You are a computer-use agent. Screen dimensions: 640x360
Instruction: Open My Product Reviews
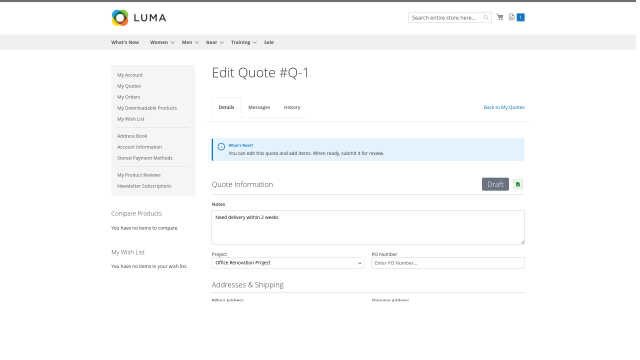[x=139, y=175]
